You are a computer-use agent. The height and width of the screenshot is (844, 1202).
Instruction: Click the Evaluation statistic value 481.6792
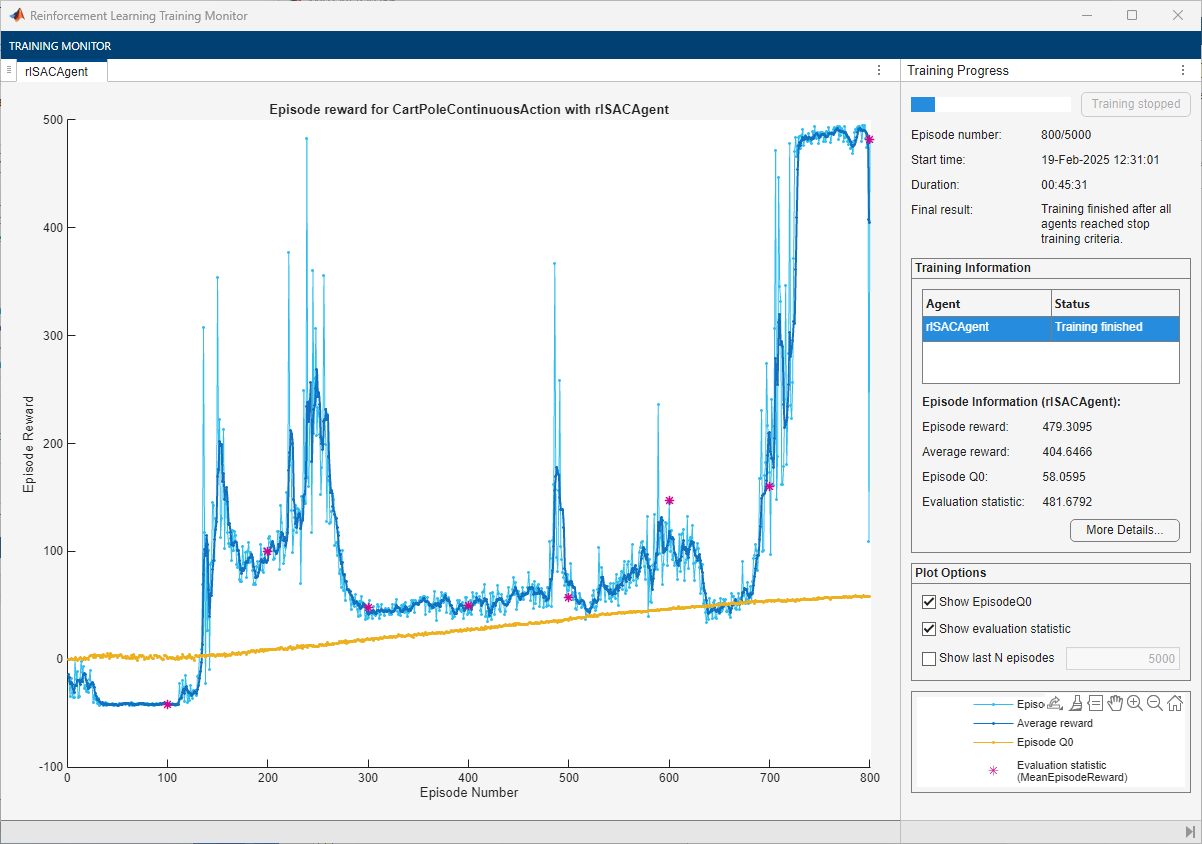[1067, 502]
